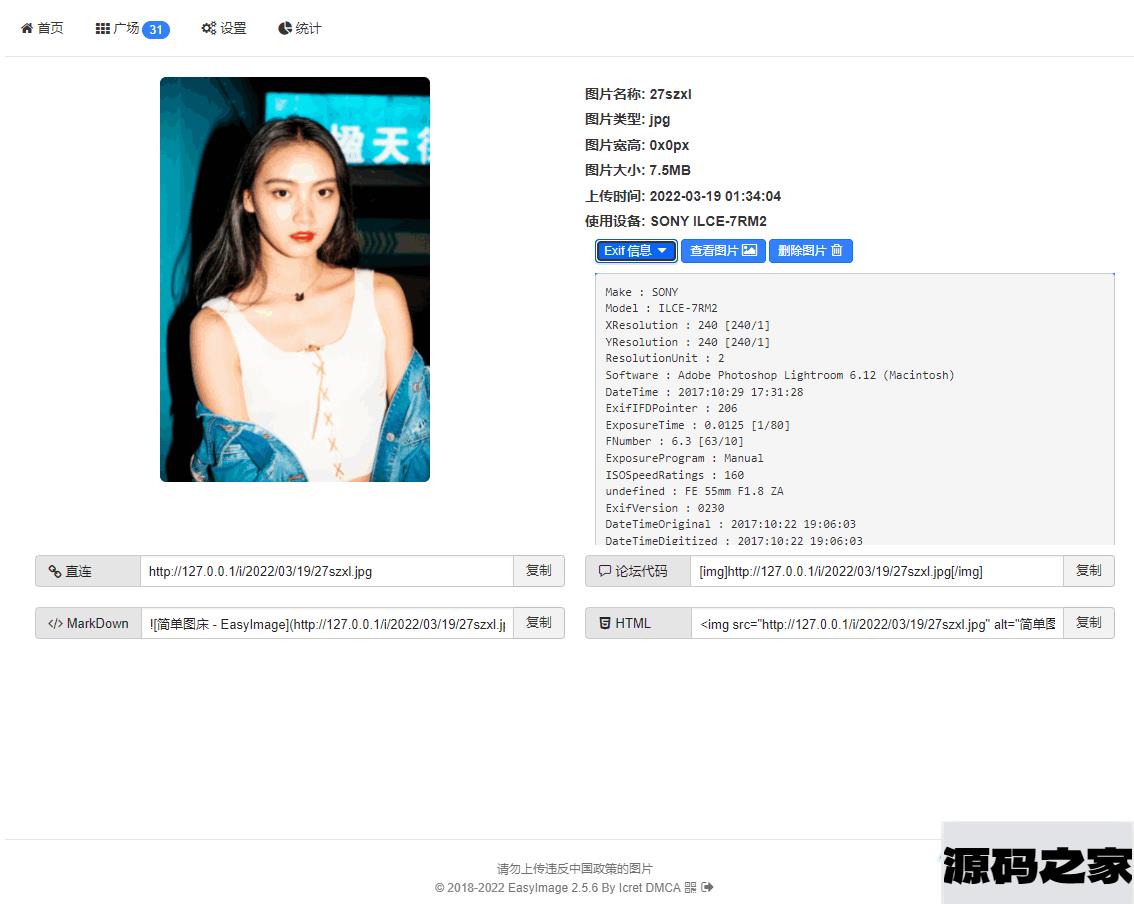Go to the 首页 home page
This screenshot has width=1134, height=904.
(42, 29)
